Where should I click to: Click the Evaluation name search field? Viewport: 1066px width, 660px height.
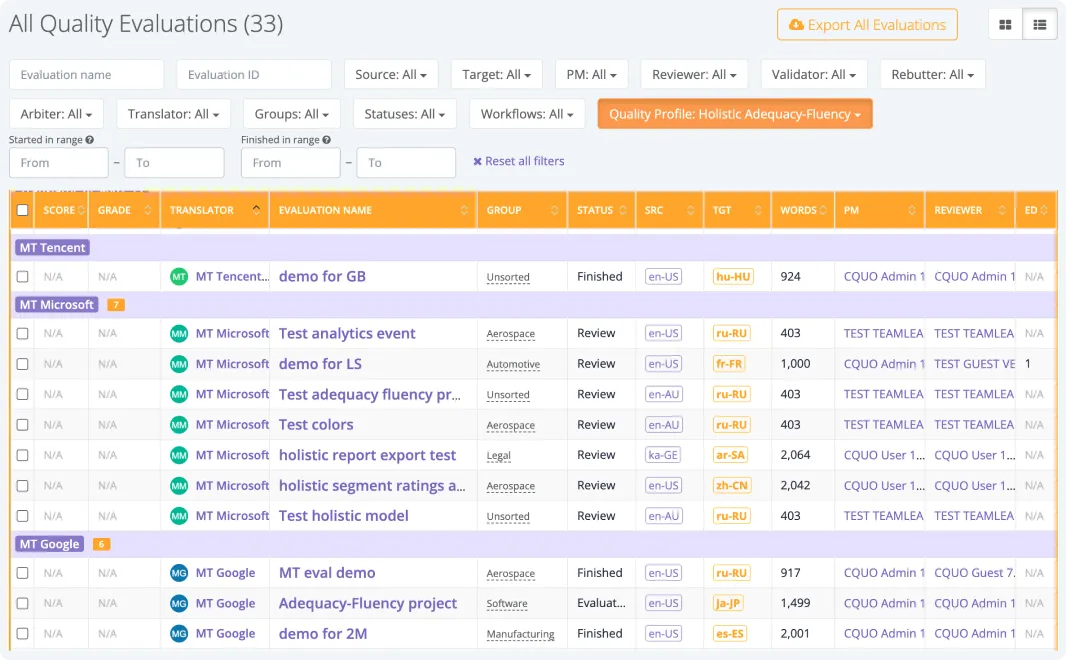point(86,75)
